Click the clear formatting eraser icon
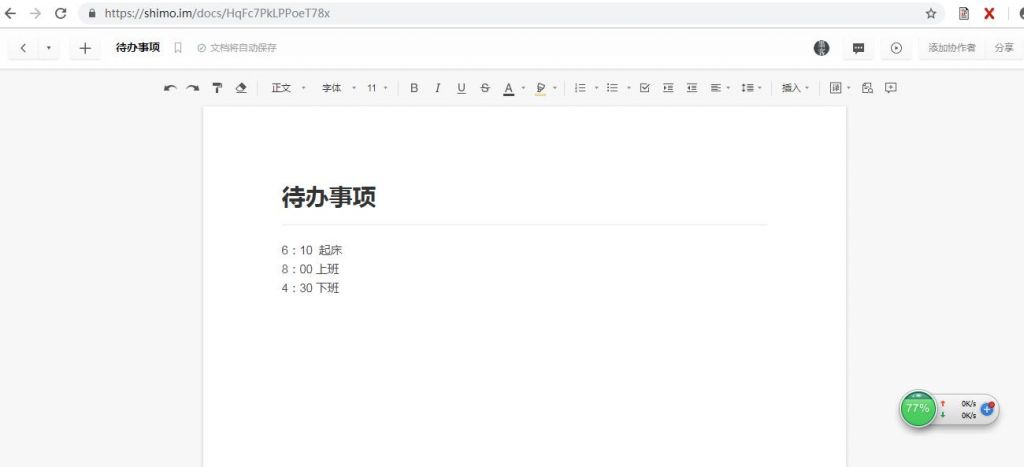Image resolution: width=1024 pixels, height=467 pixels. 240,88
